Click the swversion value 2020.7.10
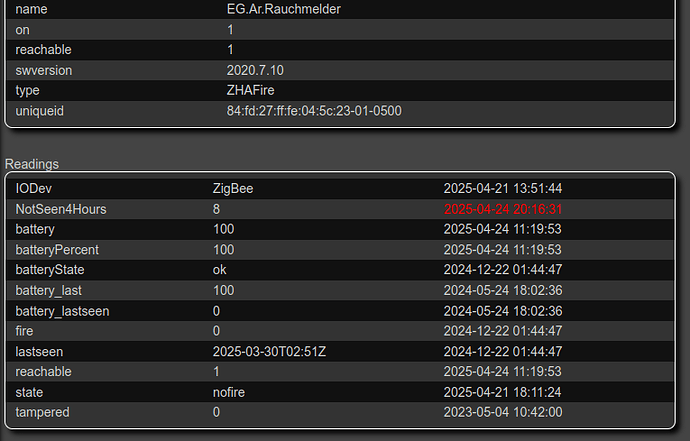Image resolution: width=690 pixels, height=441 pixels. 255,70
